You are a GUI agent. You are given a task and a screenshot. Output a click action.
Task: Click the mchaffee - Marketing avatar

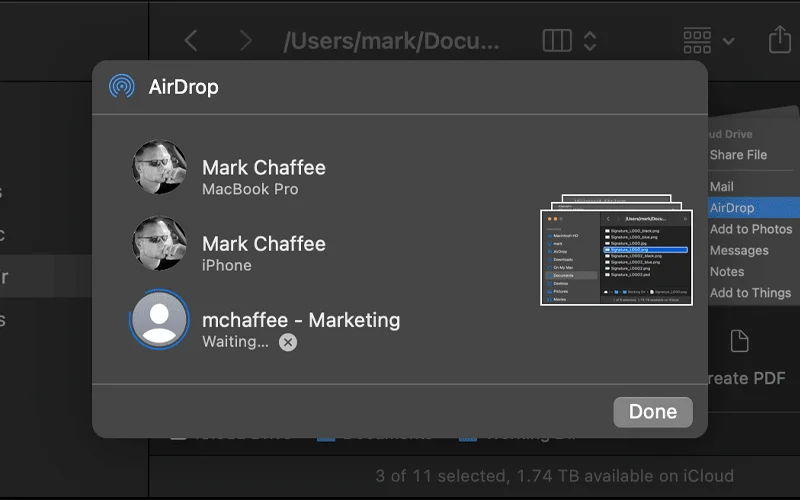click(159, 319)
